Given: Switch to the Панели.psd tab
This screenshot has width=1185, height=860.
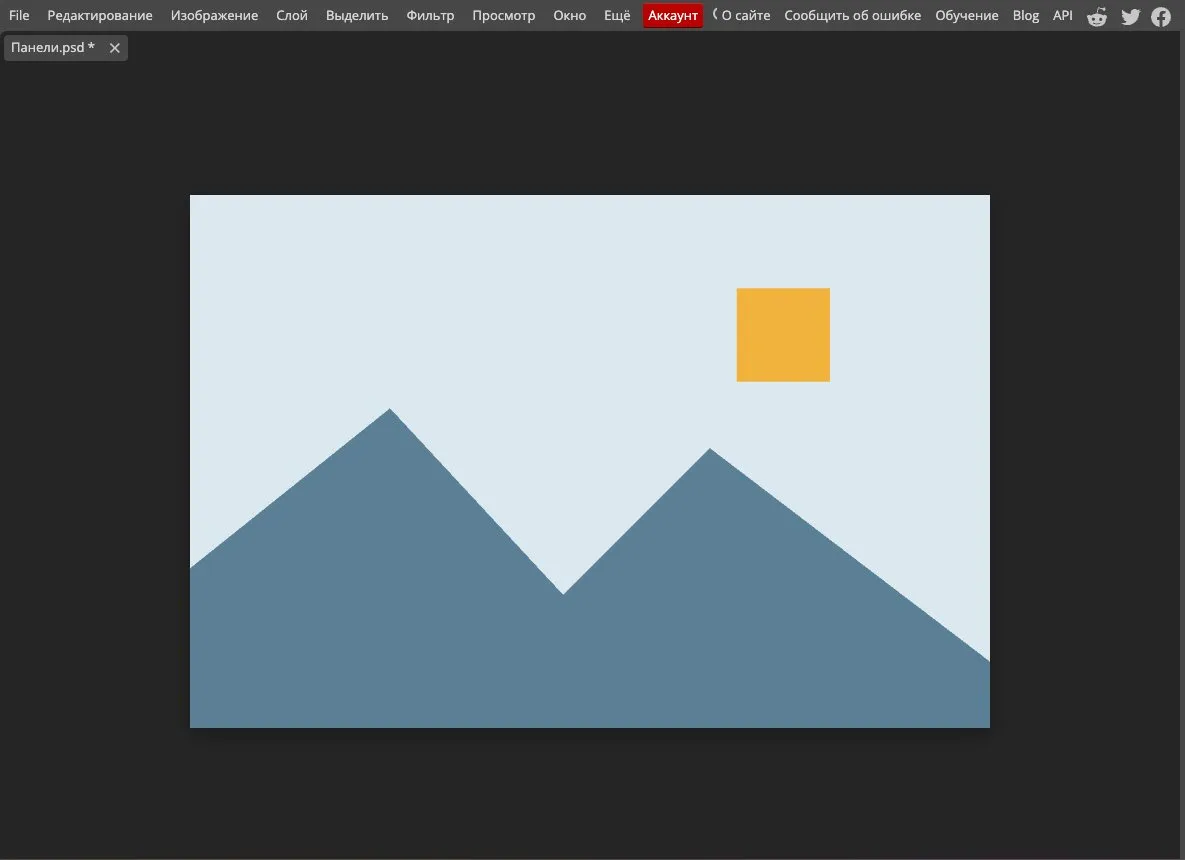Looking at the screenshot, I should coord(53,48).
